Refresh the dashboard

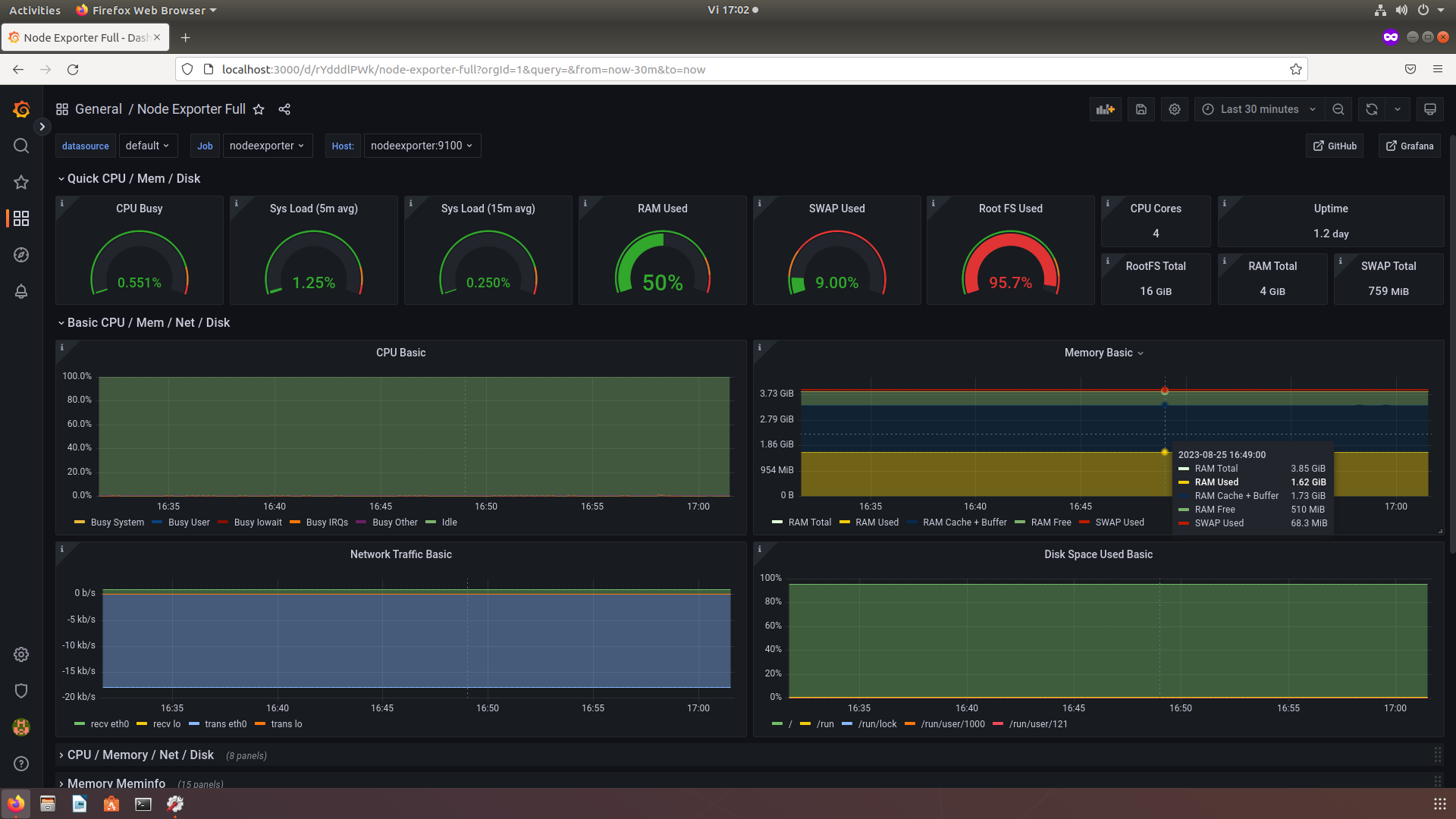tap(1370, 108)
